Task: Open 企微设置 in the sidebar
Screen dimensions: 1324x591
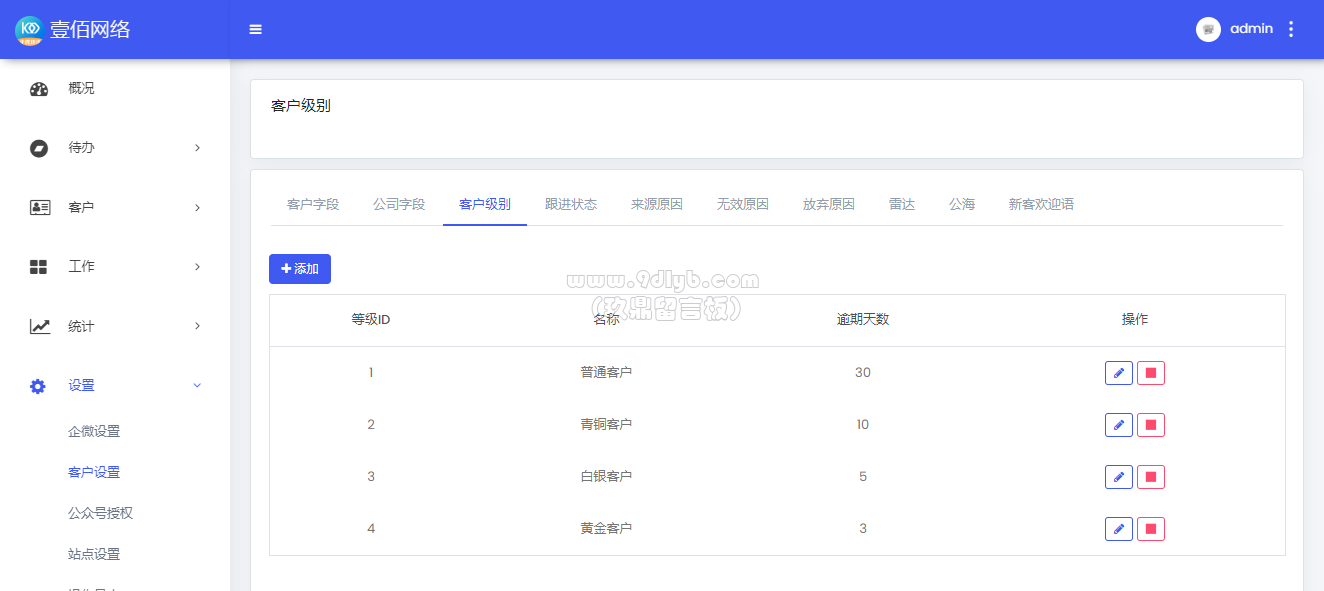Action: click(94, 432)
